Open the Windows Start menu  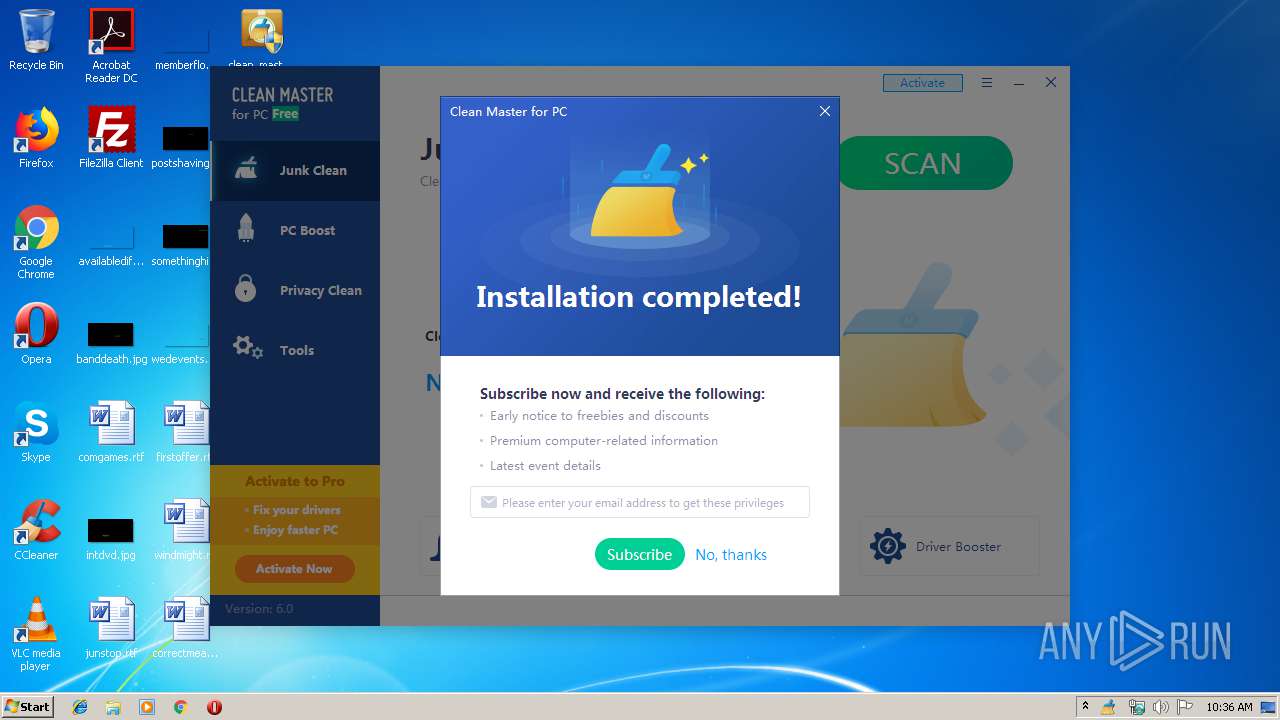27,706
